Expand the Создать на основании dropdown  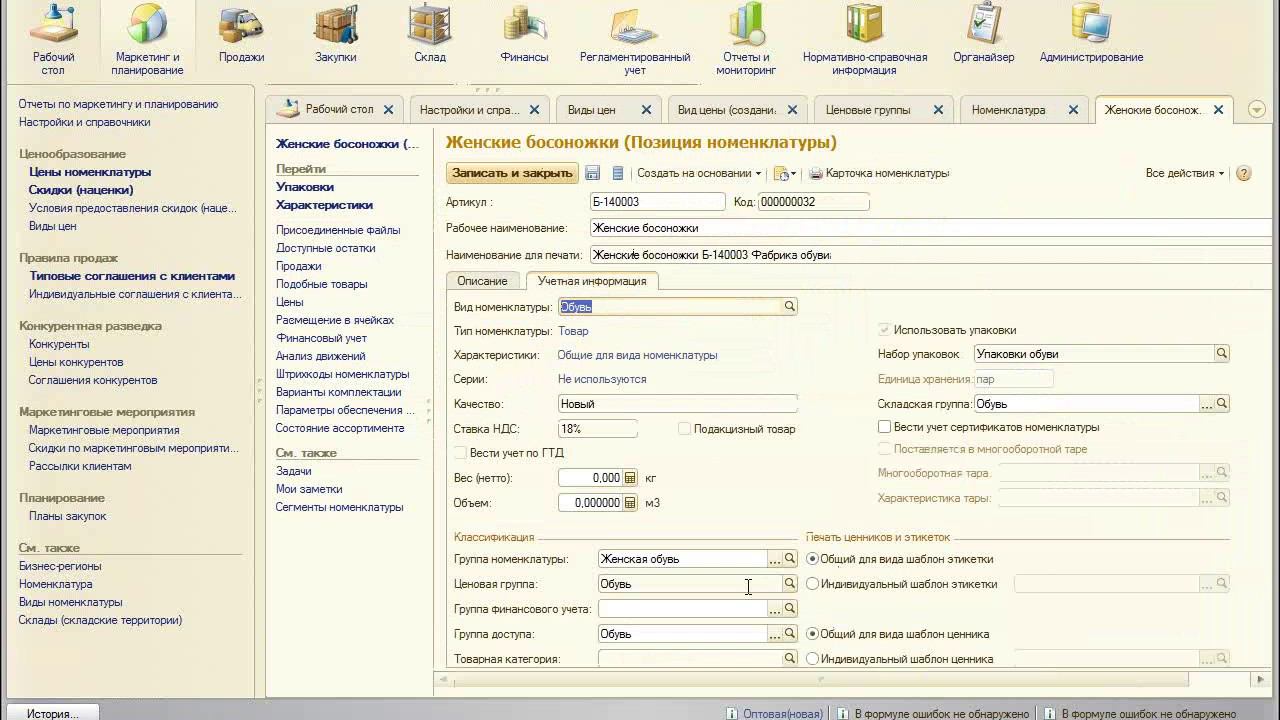pos(699,173)
